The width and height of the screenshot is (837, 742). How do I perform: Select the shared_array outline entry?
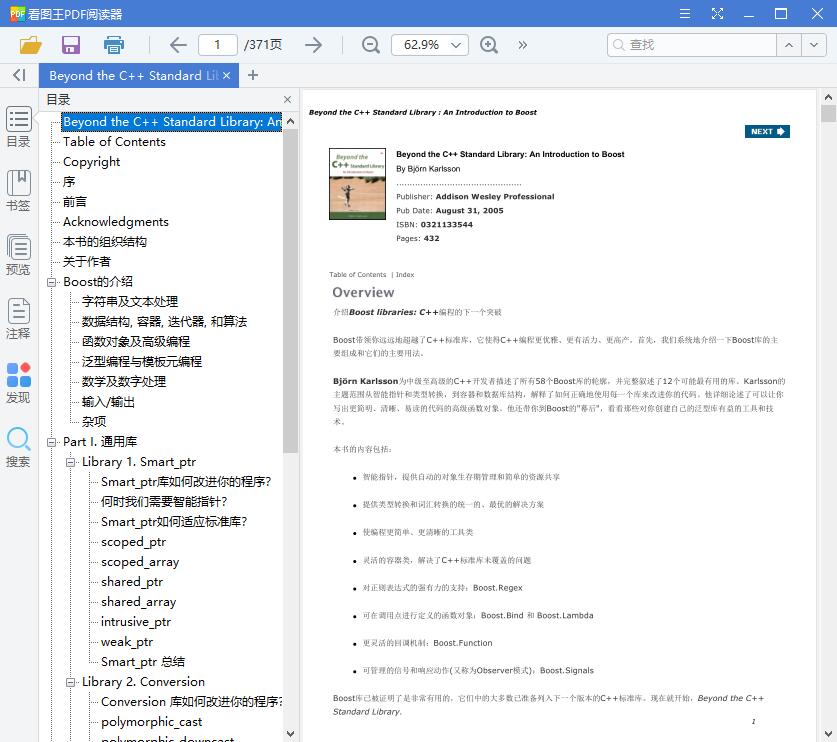click(x=138, y=602)
